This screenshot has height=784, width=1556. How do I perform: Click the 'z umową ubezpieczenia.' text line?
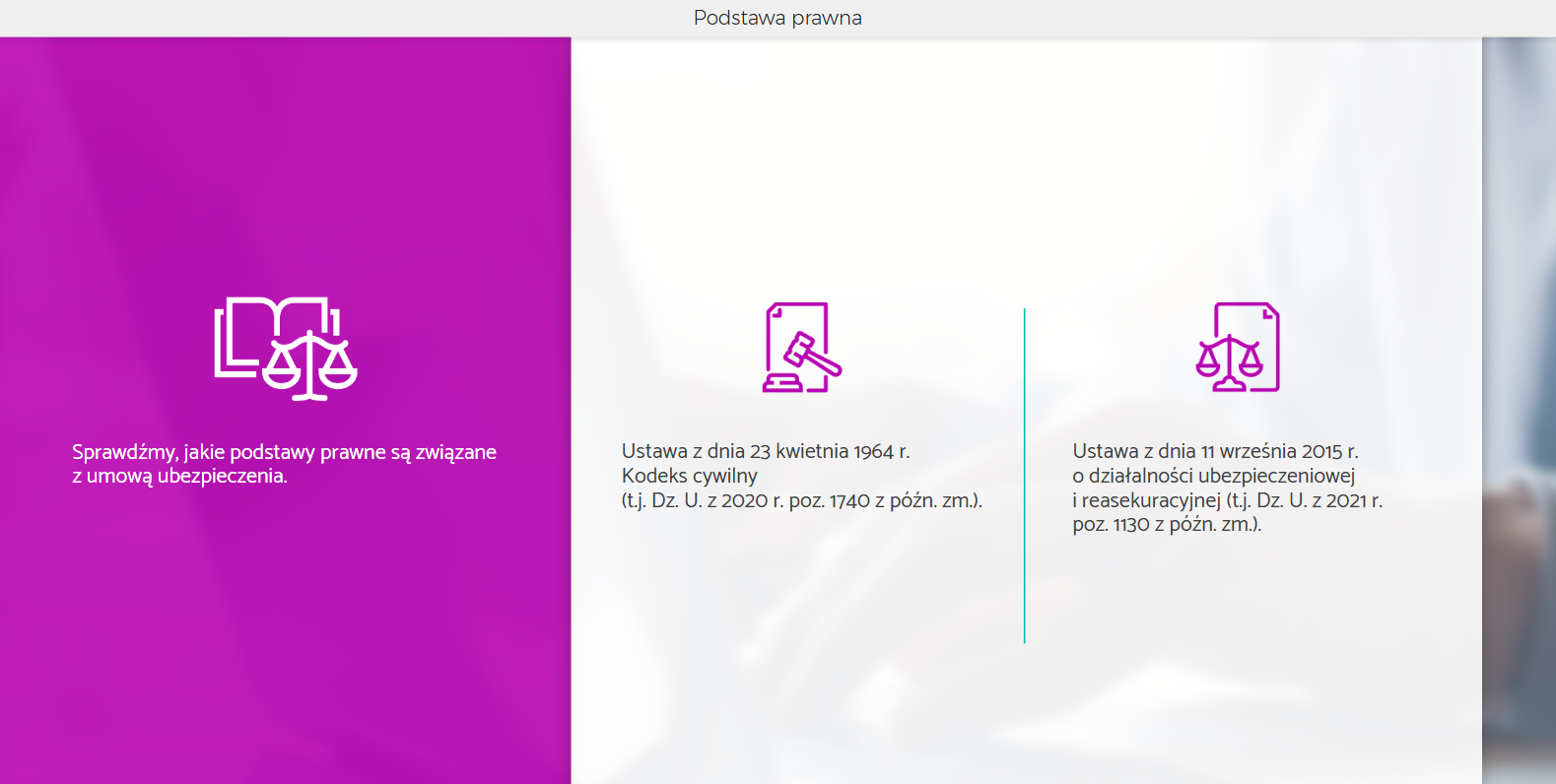[179, 477]
